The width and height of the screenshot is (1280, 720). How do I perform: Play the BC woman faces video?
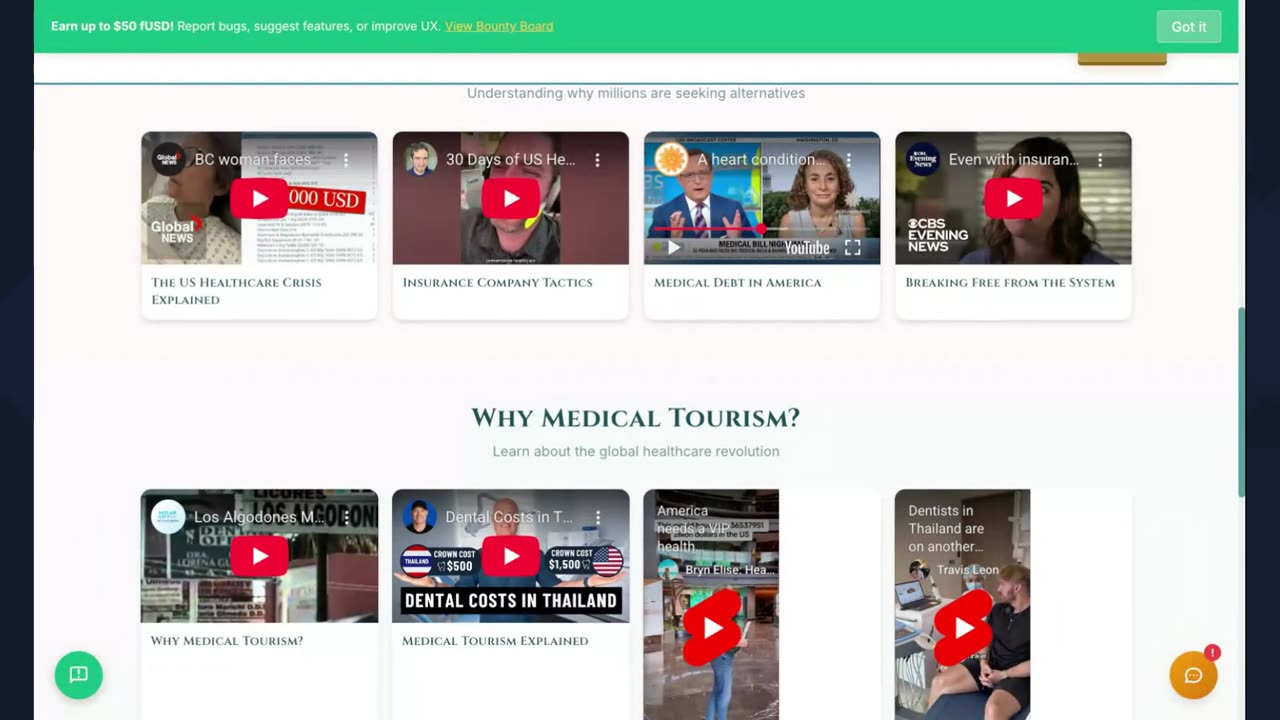point(259,198)
